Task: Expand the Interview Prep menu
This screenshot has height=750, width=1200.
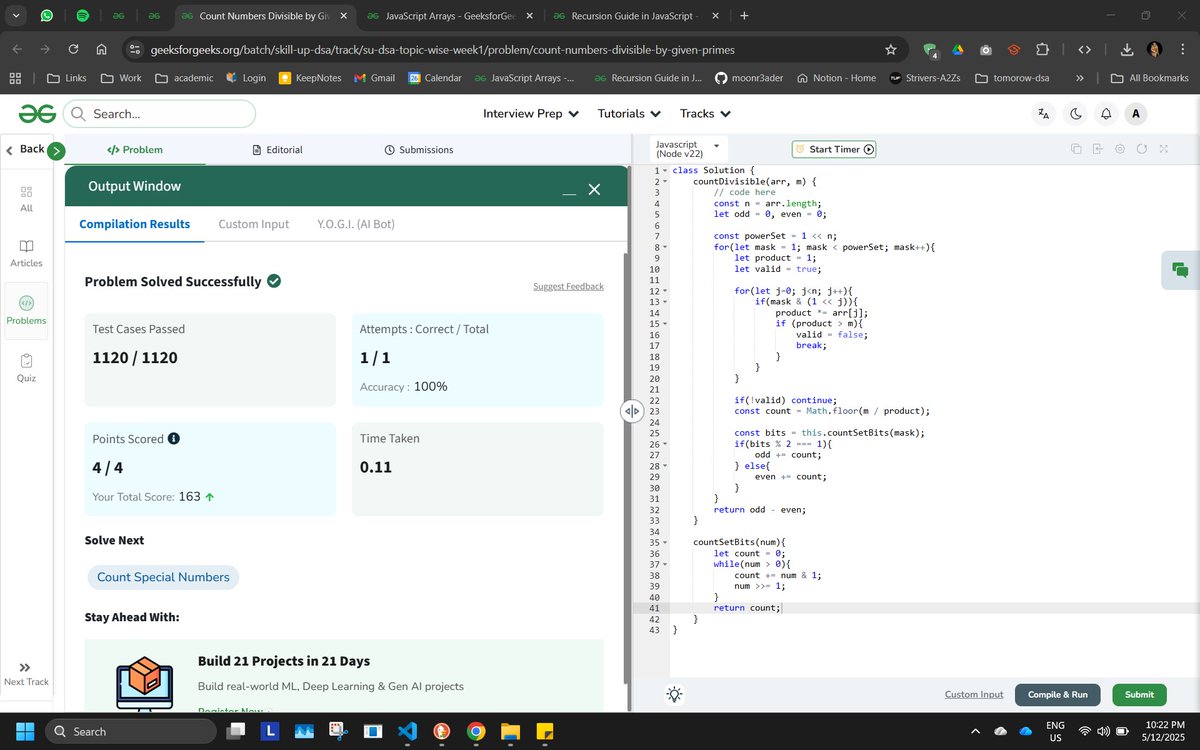Action: (531, 114)
